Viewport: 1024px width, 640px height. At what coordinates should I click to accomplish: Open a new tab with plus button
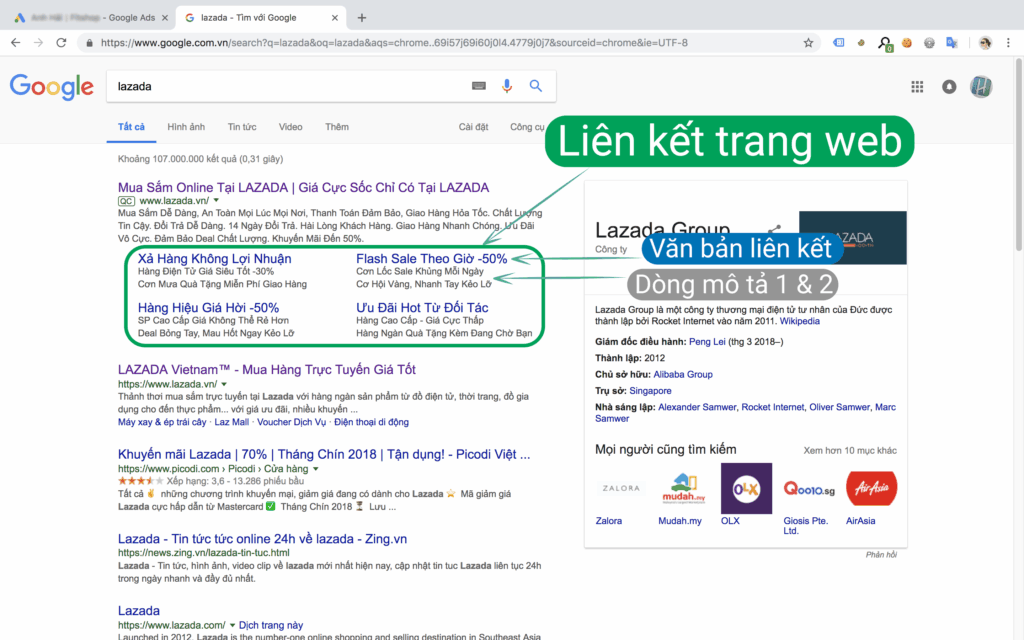(362, 18)
